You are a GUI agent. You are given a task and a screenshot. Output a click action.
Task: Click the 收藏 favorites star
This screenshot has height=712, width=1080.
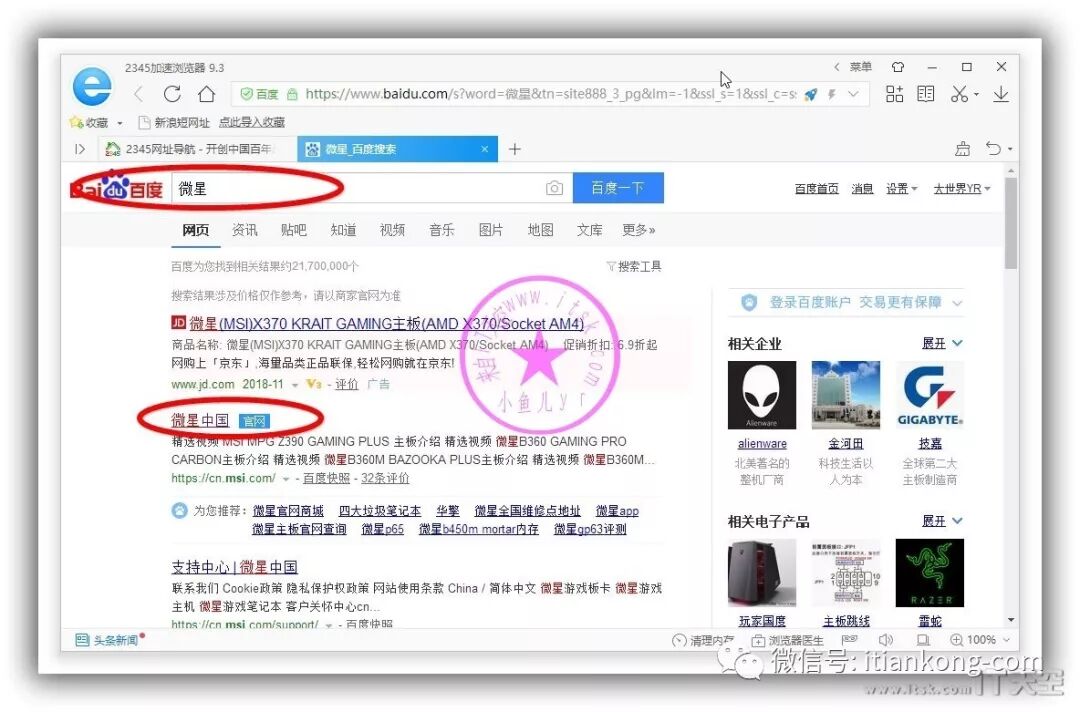76,122
